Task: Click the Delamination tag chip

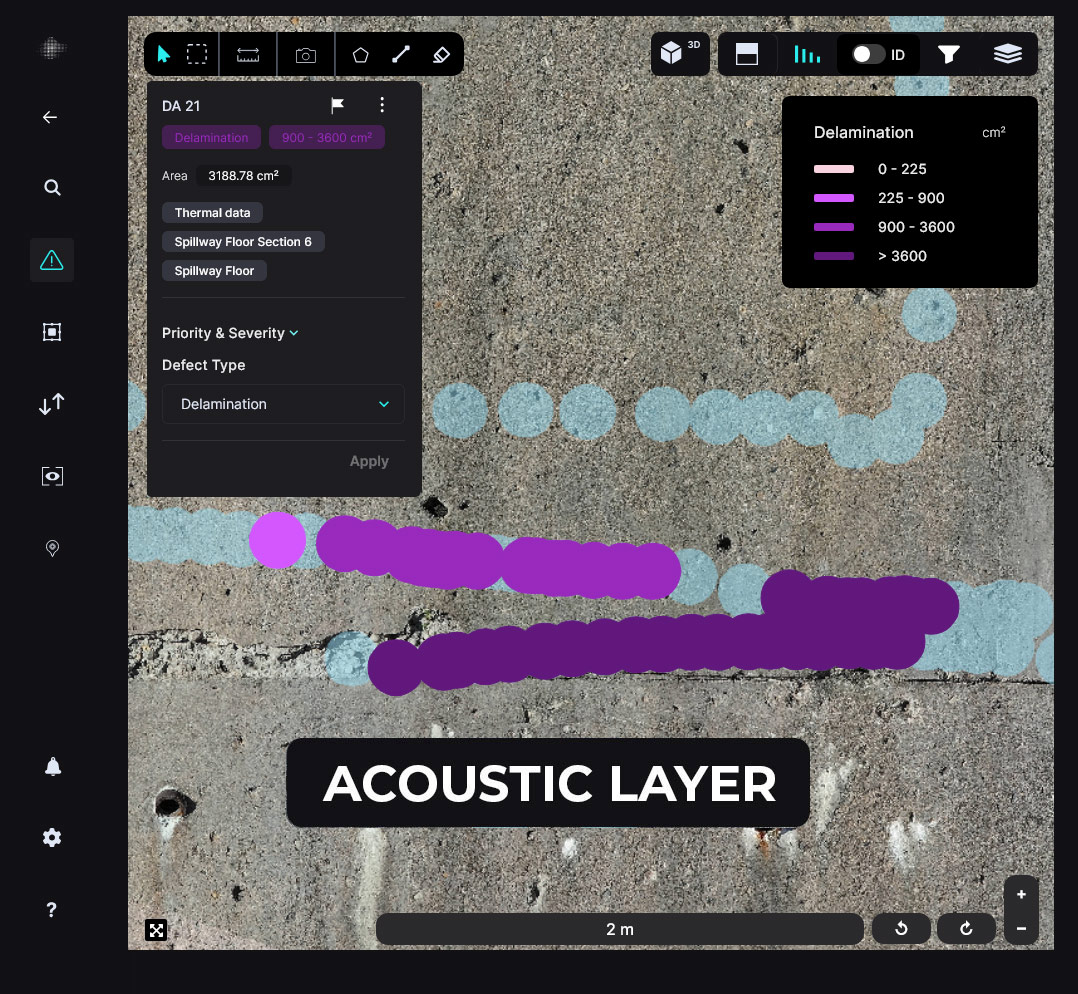Action: click(211, 137)
